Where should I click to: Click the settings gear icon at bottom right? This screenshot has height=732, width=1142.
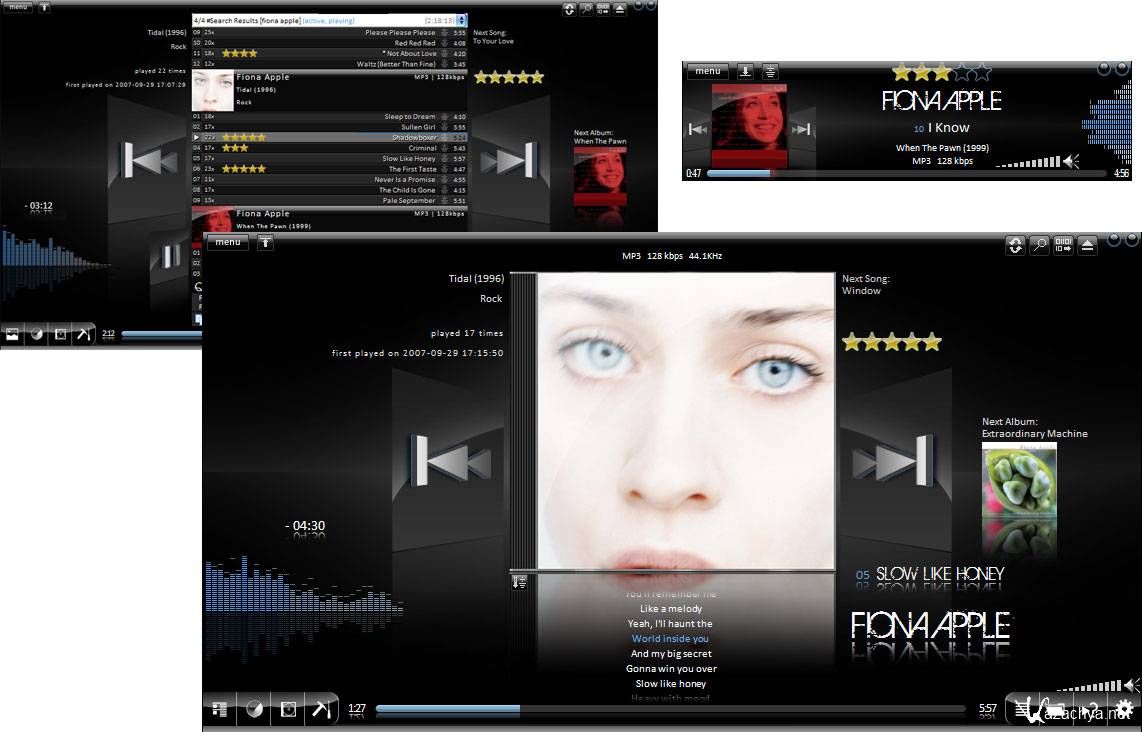tap(1123, 709)
